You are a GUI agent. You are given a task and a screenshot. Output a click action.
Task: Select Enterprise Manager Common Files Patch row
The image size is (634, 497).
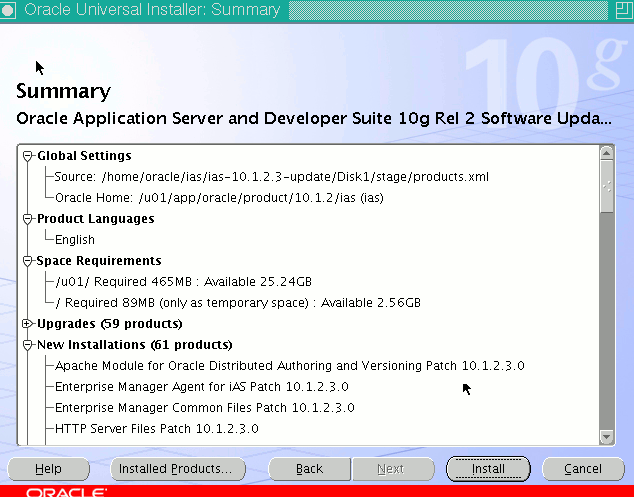pyautogui.click(x=205, y=408)
